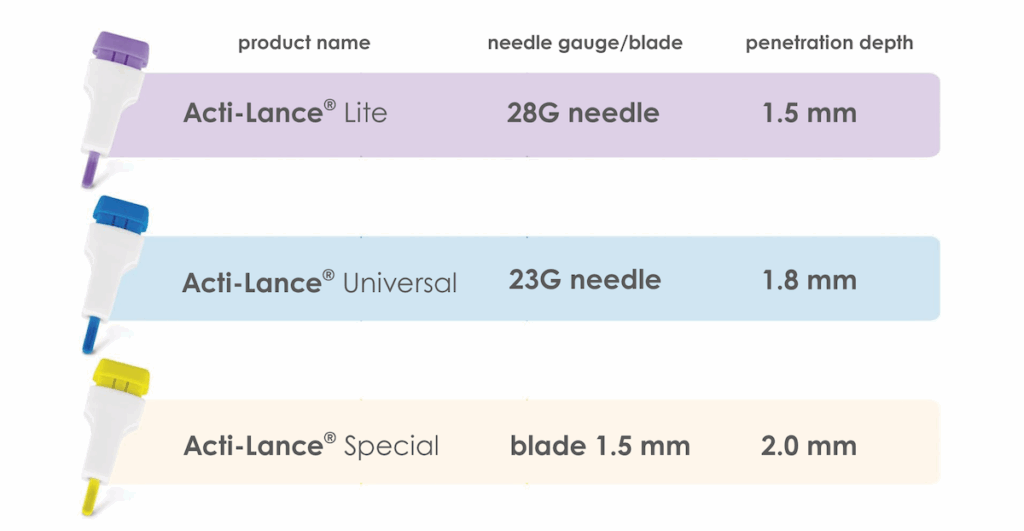
Task: Click the 1.8 mm penetration depth value
Action: click(809, 280)
